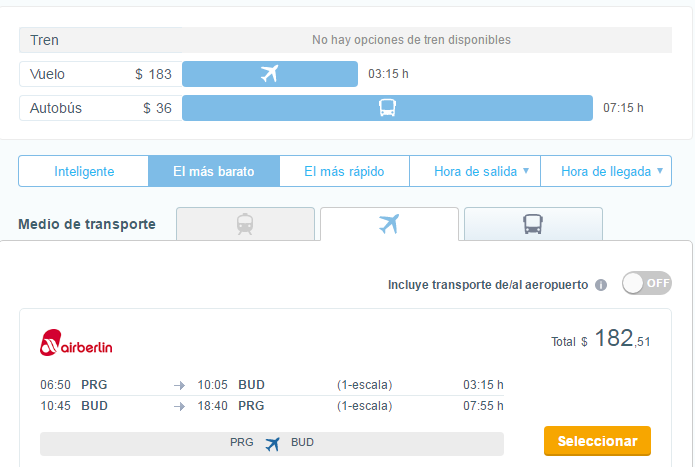Click the airplane icon in the flight bar
695x467 pixels.
[x=268, y=74]
